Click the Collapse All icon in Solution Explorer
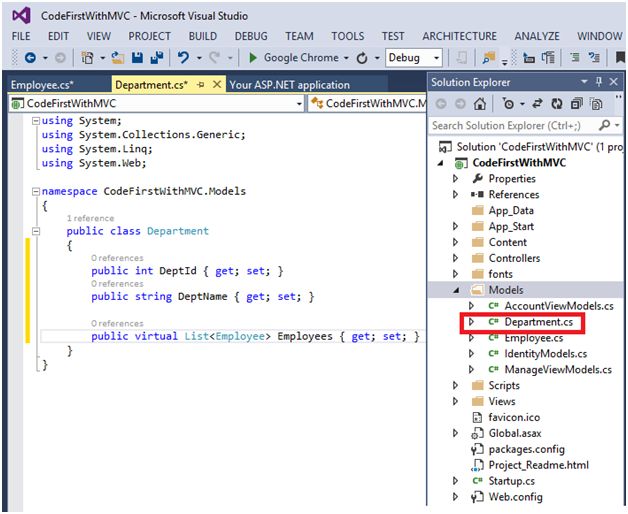Viewport: 628px width, 514px height. pyautogui.click(x=576, y=104)
